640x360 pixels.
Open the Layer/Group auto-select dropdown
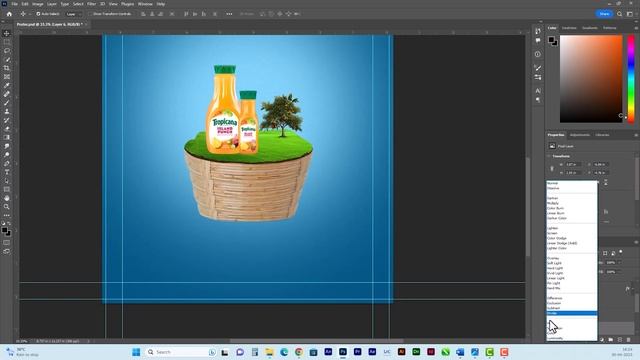pyautogui.click(x=73, y=14)
